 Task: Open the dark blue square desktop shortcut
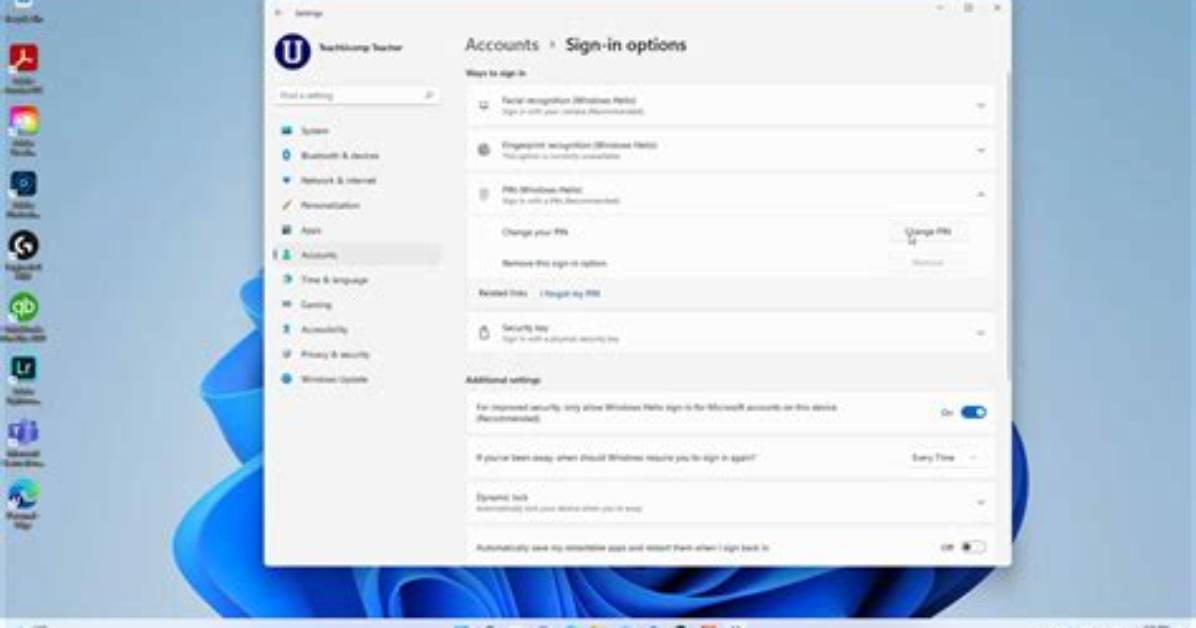[x=24, y=184]
